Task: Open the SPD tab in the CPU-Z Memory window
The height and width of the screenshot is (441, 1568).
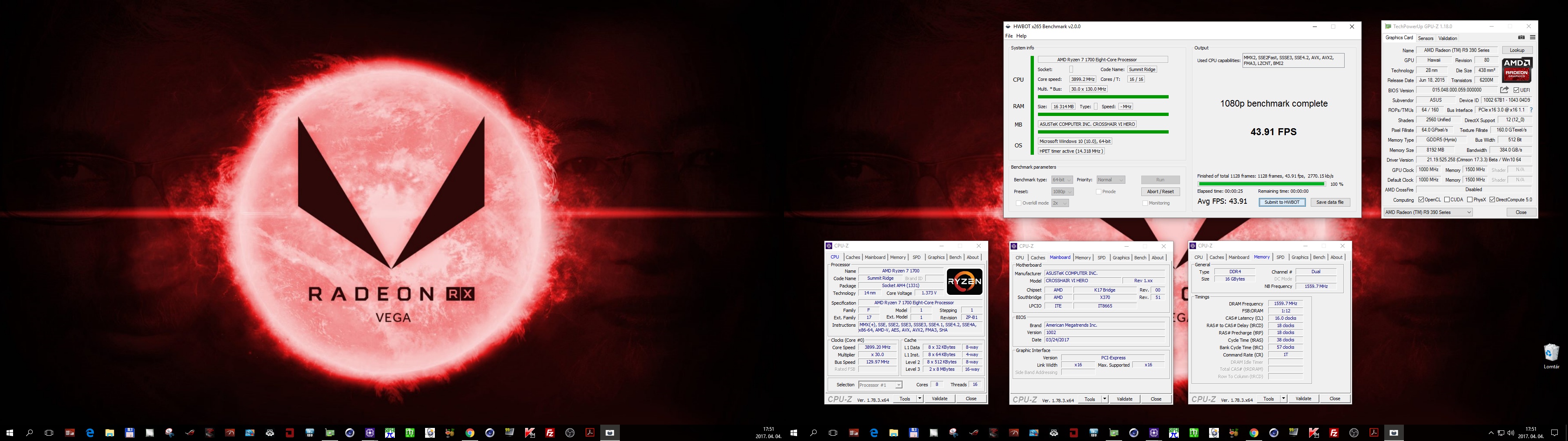Action: tap(1280, 257)
